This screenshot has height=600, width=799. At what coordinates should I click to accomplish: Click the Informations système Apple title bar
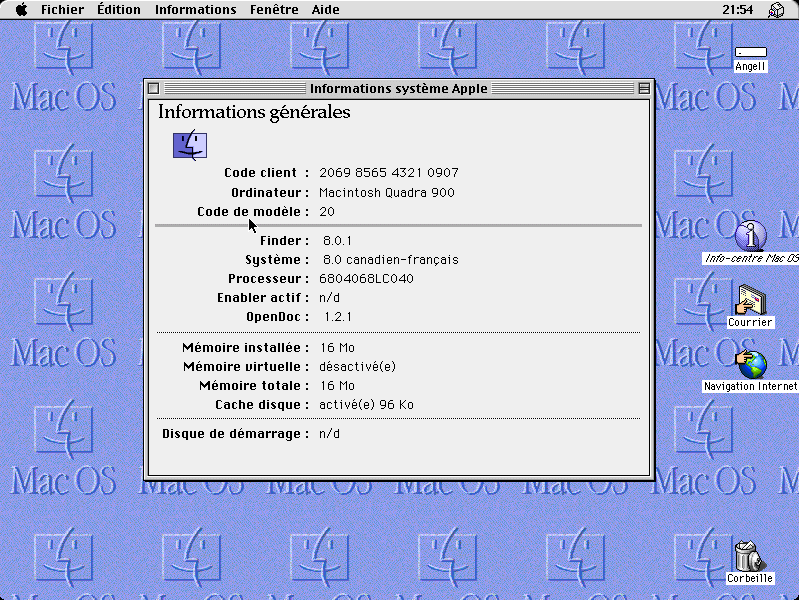pyautogui.click(x=398, y=89)
